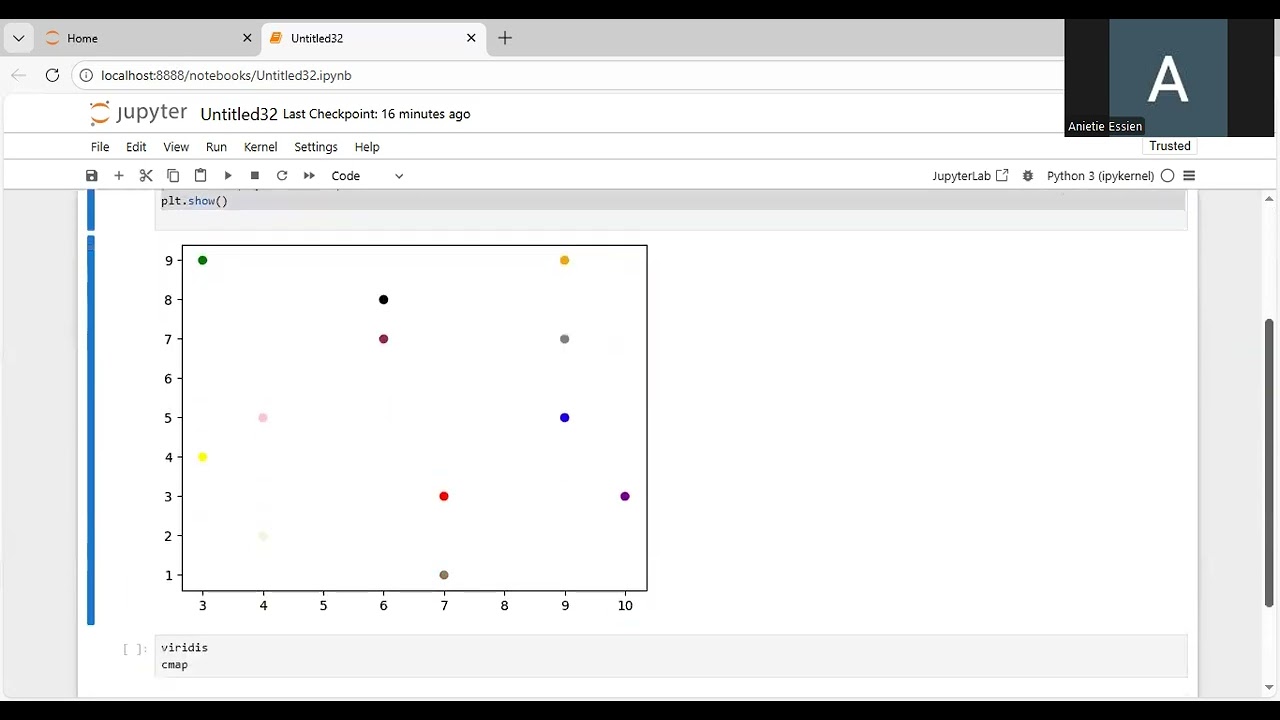Click the empty cell execution prompt
This screenshot has width=1280, height=720.
pos(134,649)
